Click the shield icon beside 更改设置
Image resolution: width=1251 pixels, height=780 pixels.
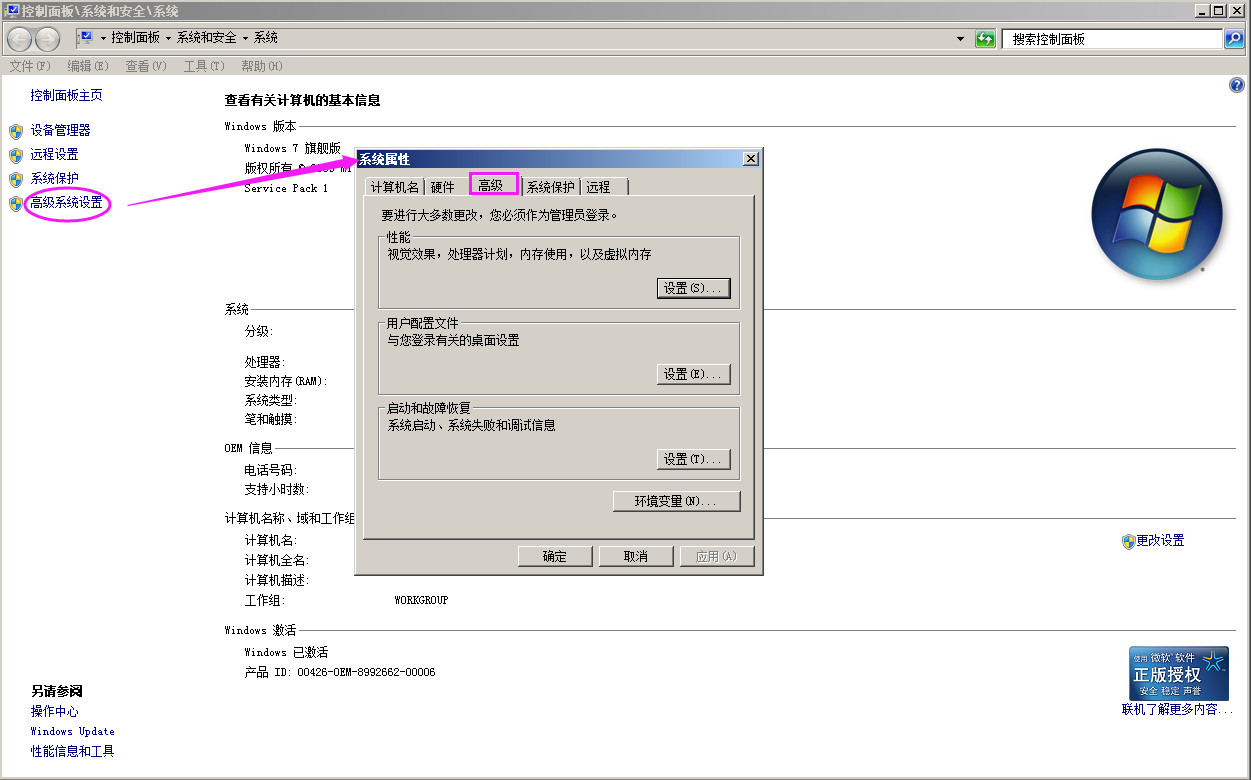pyautogui.click(x=1128, y=541)
